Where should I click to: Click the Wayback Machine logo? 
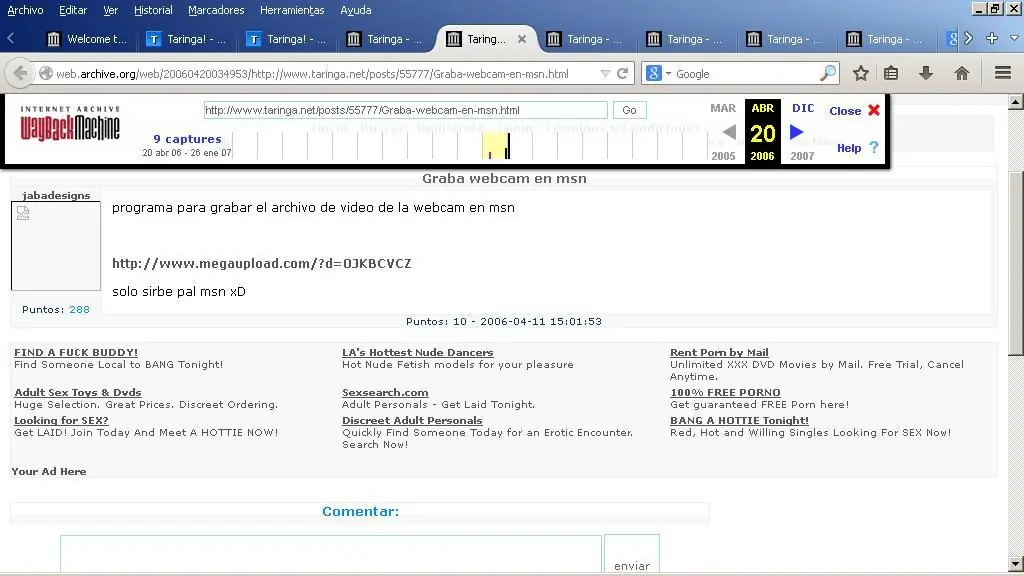coord(70,124)
